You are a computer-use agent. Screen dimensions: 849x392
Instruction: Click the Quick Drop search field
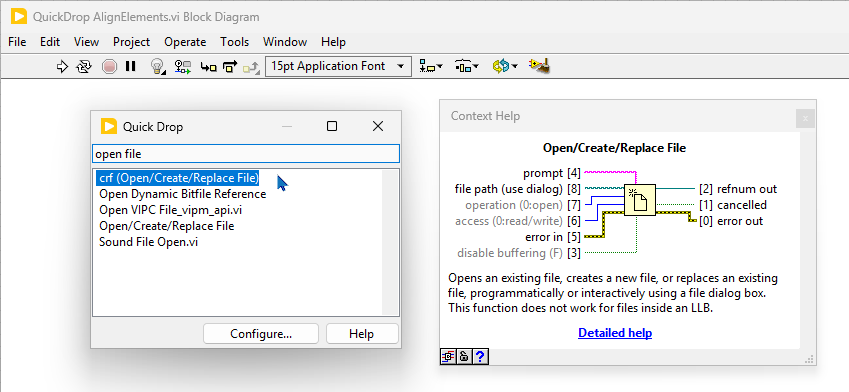click(246, 154)
